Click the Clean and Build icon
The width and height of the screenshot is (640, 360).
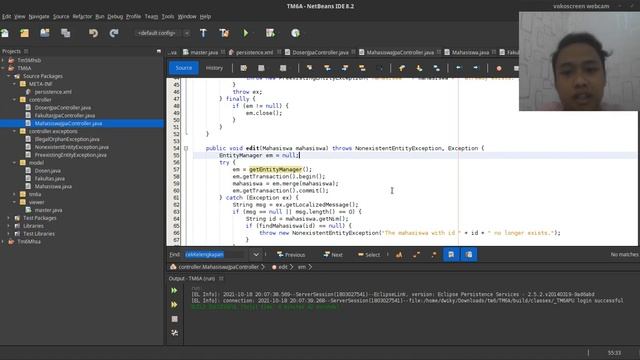click(x=224, y=33)
